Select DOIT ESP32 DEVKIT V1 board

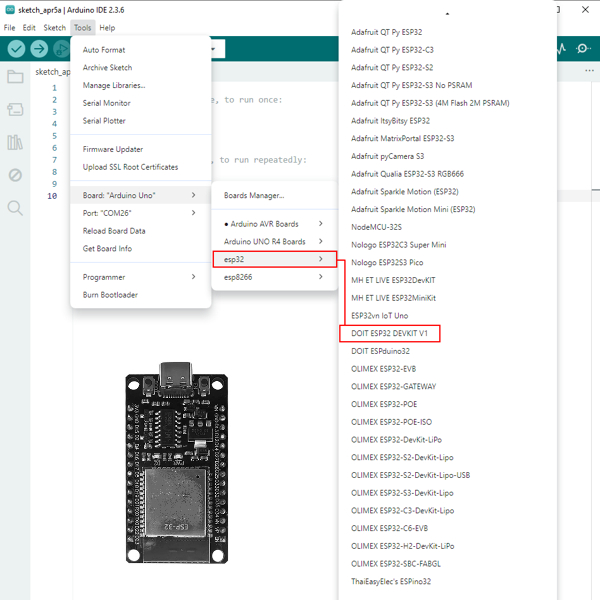pos(390,333)
